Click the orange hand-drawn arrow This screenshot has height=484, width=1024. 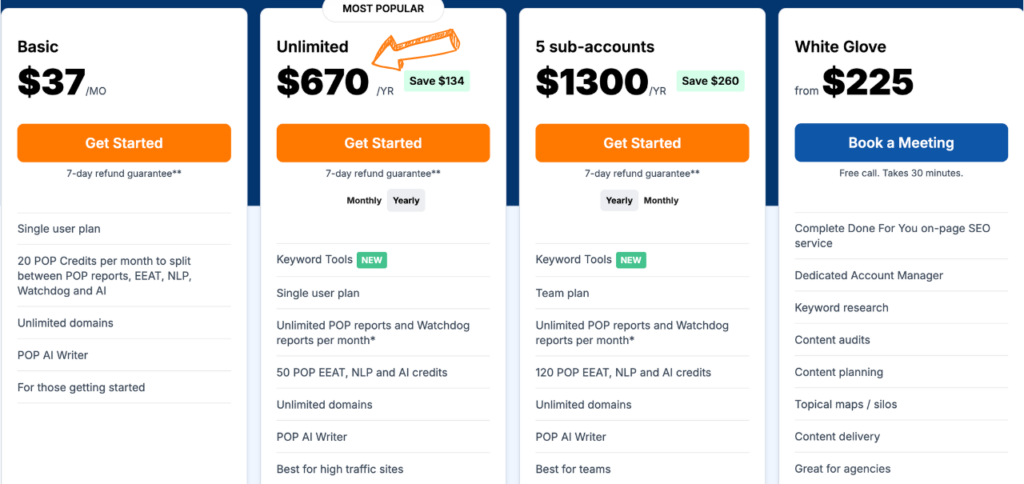[417, 48]
